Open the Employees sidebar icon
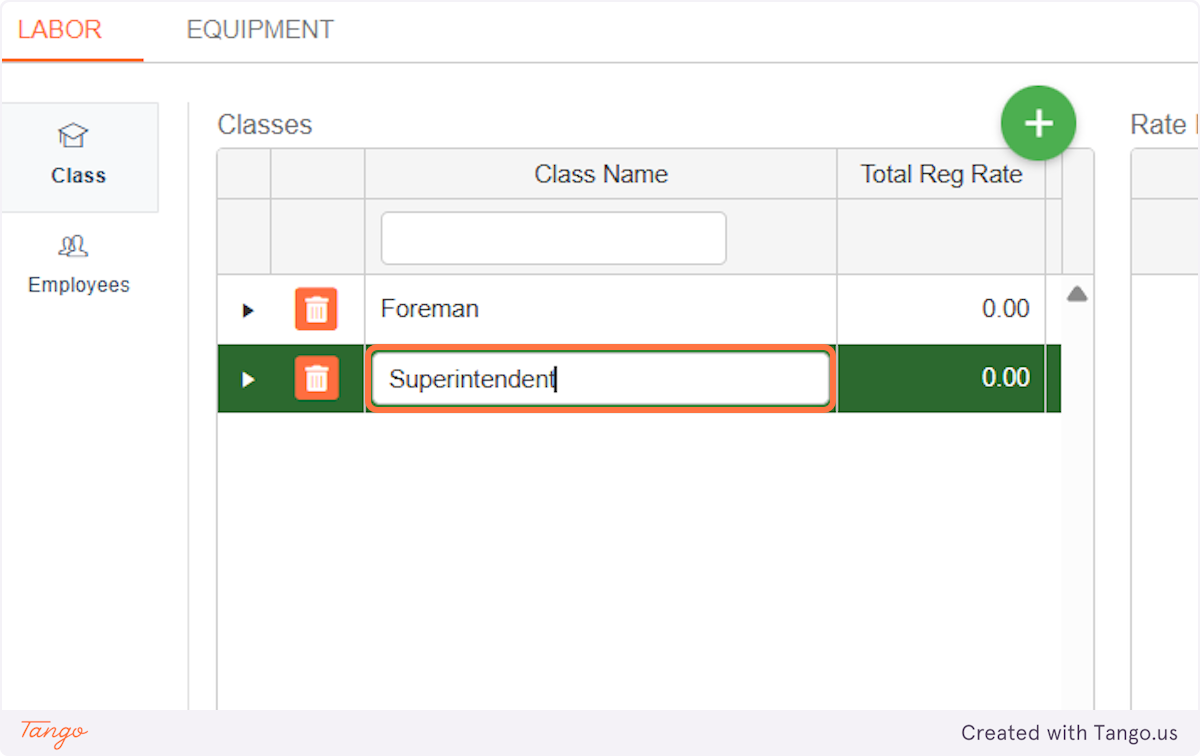Viewport: 1200px width, 756px height. pyautogui.click(x=74, y=246)
